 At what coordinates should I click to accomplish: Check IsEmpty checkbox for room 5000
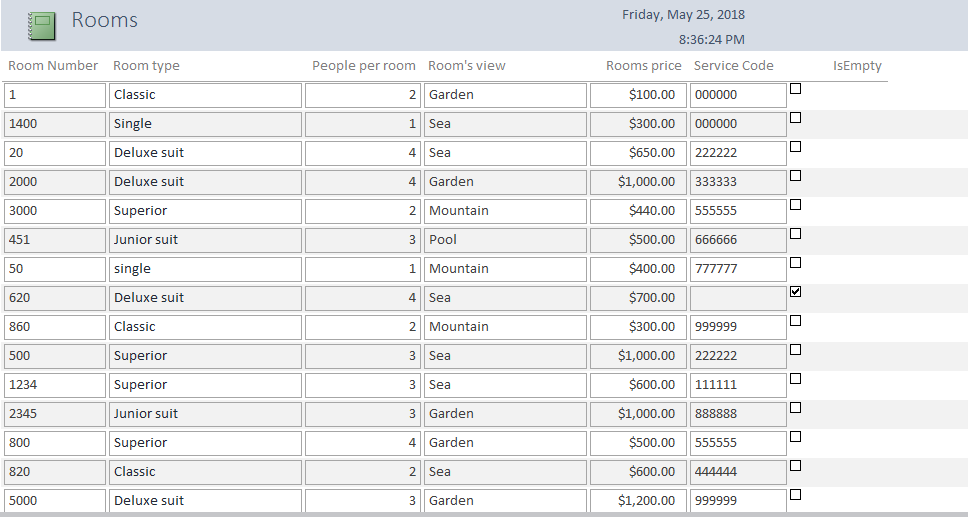[796, 495]
